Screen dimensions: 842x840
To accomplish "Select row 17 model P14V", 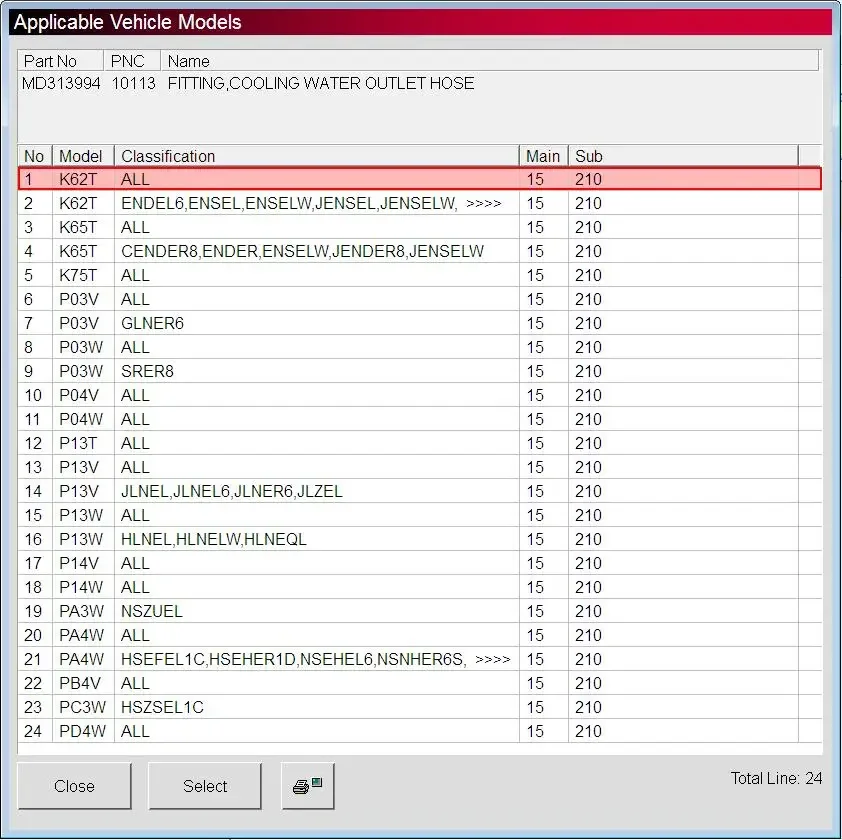I will point(79,563).
